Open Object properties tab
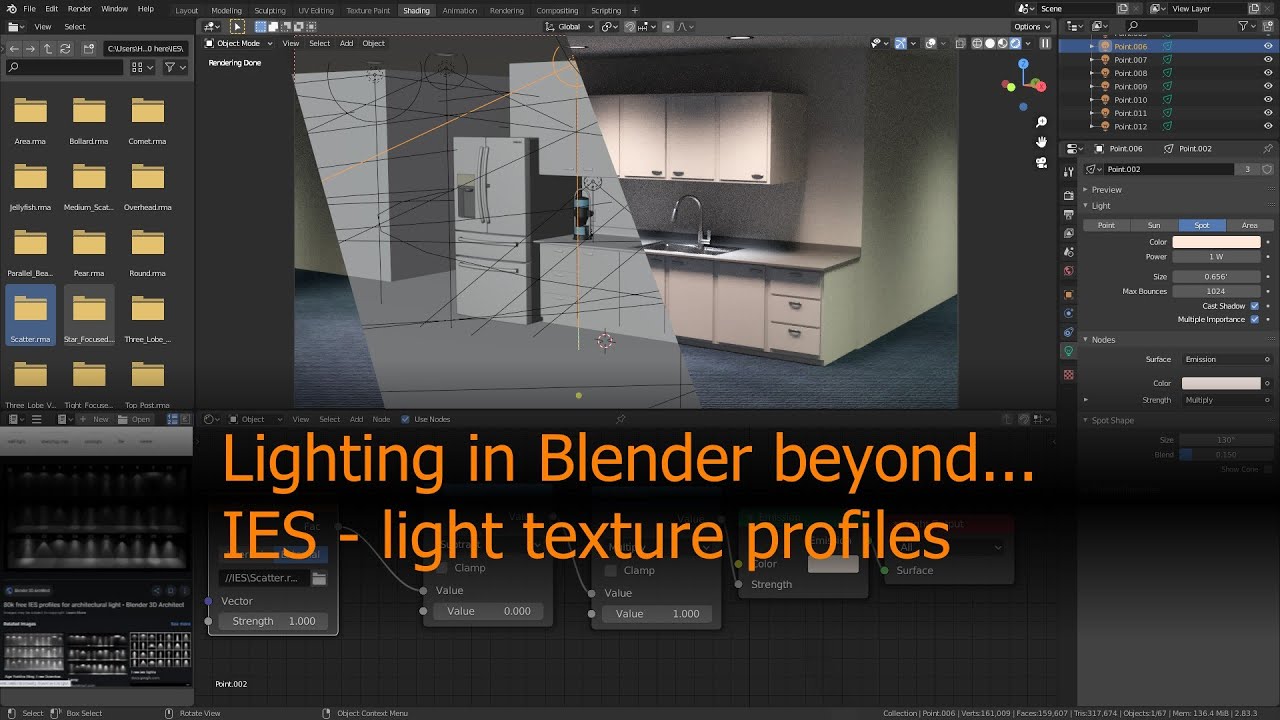 [x=1068, y=295]
